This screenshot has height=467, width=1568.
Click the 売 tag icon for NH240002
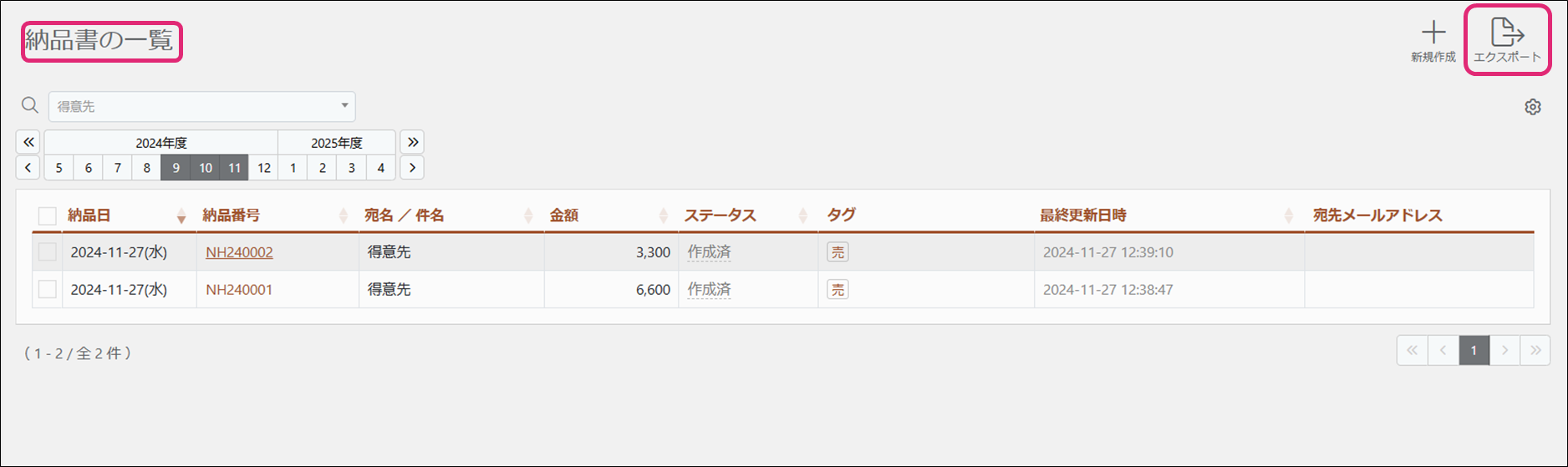point(837,252)
